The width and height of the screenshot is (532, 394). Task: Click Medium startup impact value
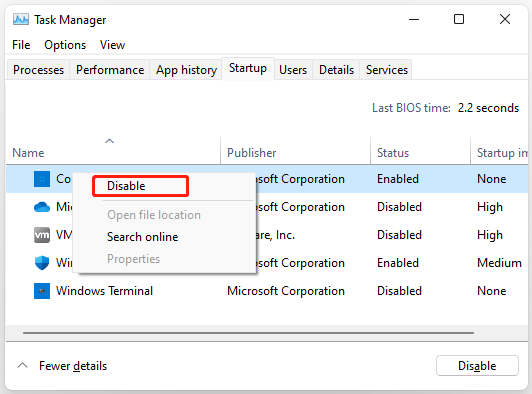pos(499,263)
